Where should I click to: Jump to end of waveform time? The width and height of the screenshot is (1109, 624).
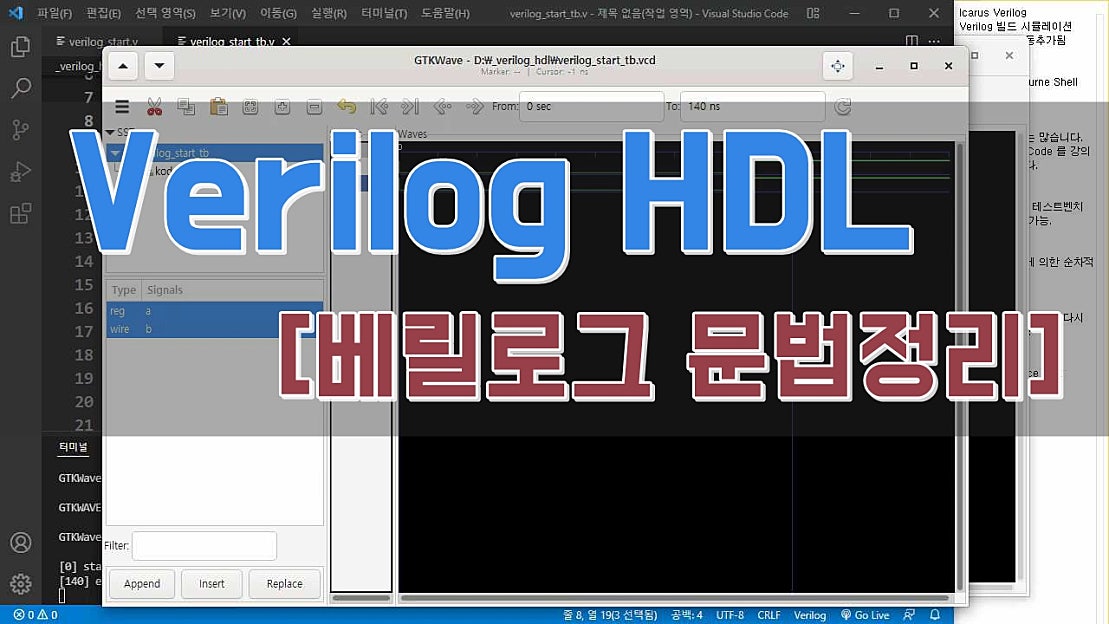coord(410,106)
